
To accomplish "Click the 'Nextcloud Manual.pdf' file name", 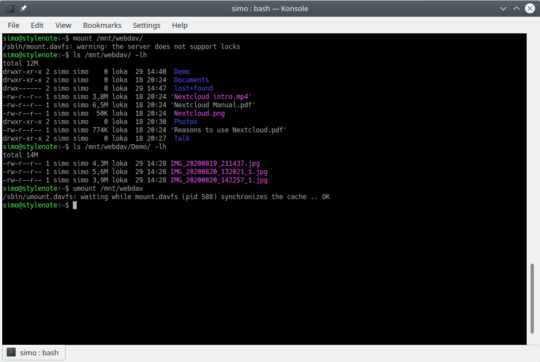I will (213, 105).
